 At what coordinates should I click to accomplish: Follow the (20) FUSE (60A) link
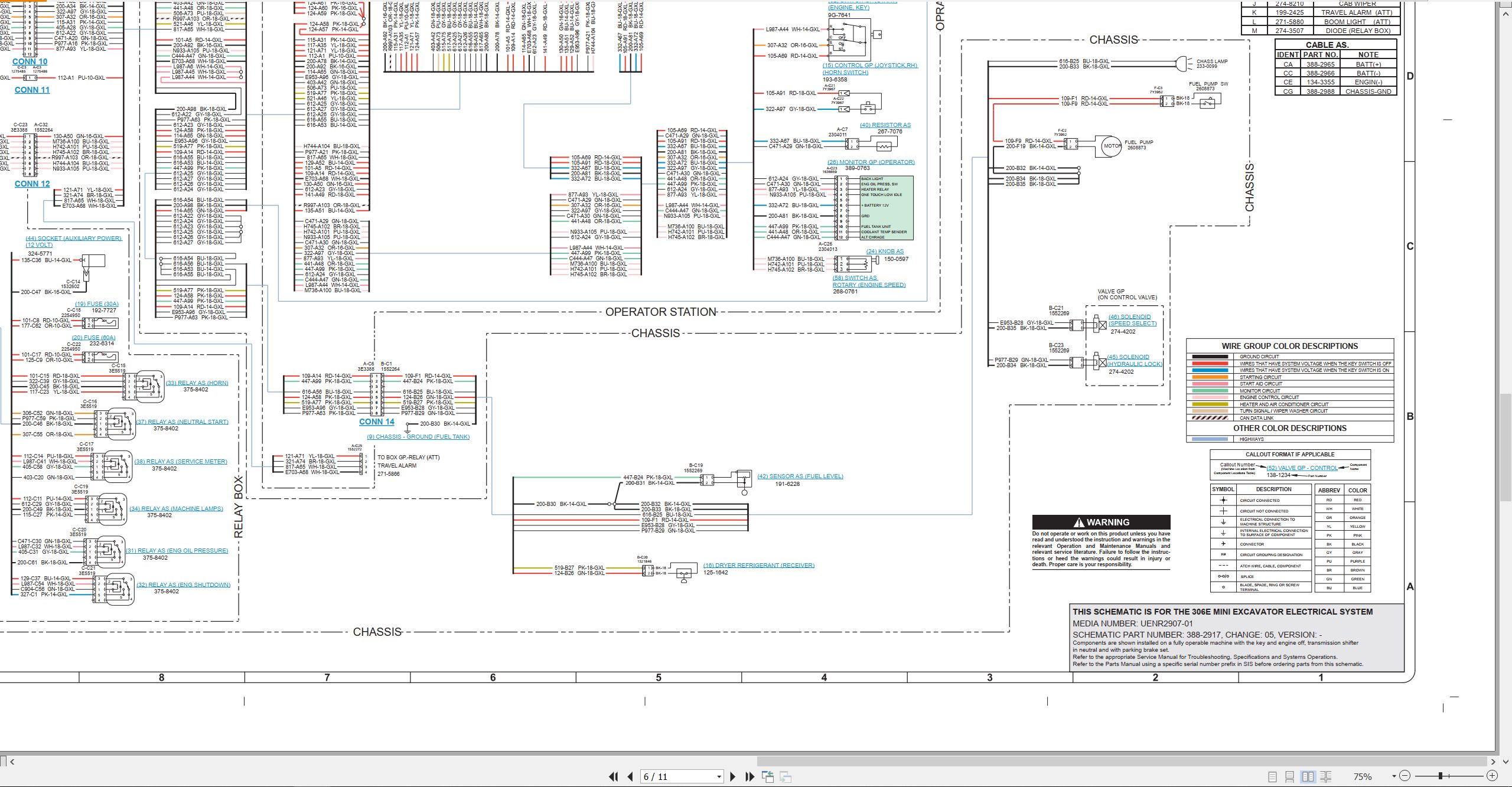pyautogui.click(x=94, y=338)
